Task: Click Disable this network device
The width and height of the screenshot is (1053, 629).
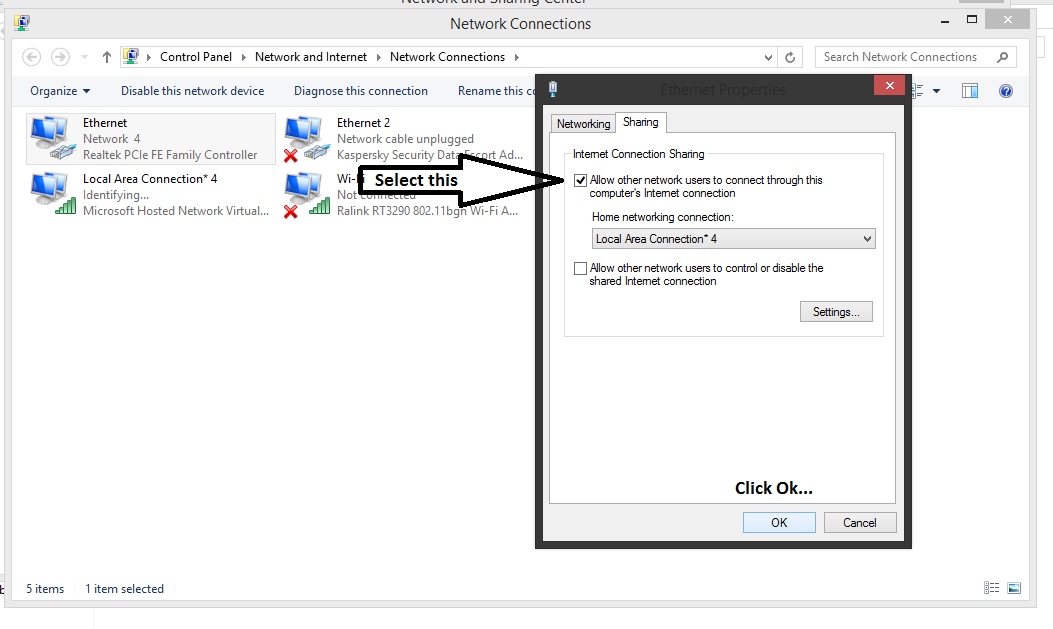Action: pyautogui.click(x=193, y=91)
